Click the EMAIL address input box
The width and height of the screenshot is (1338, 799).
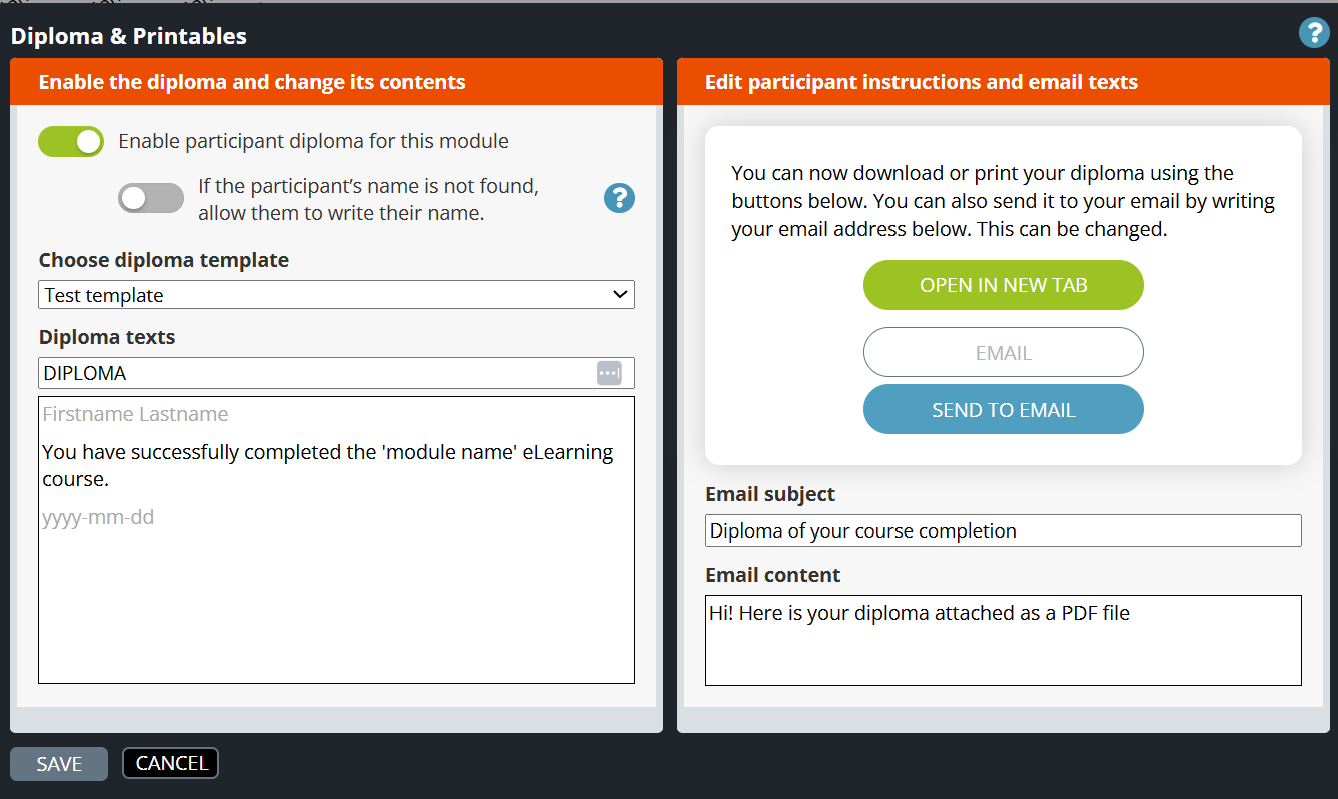[1002, 353]
